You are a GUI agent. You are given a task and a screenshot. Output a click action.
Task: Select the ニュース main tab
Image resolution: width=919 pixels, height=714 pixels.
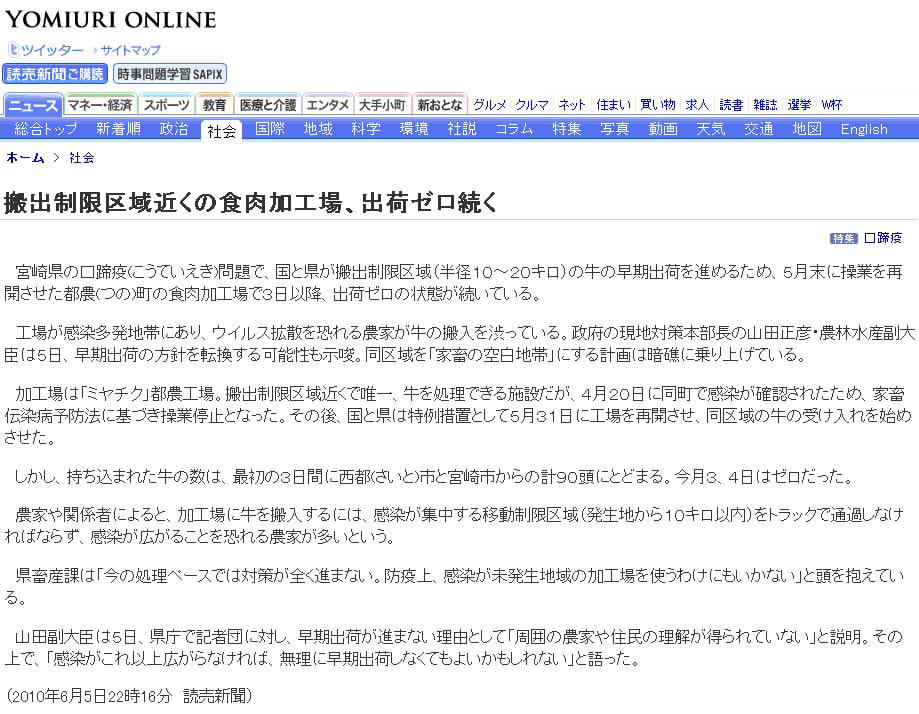tap(34, 105)
